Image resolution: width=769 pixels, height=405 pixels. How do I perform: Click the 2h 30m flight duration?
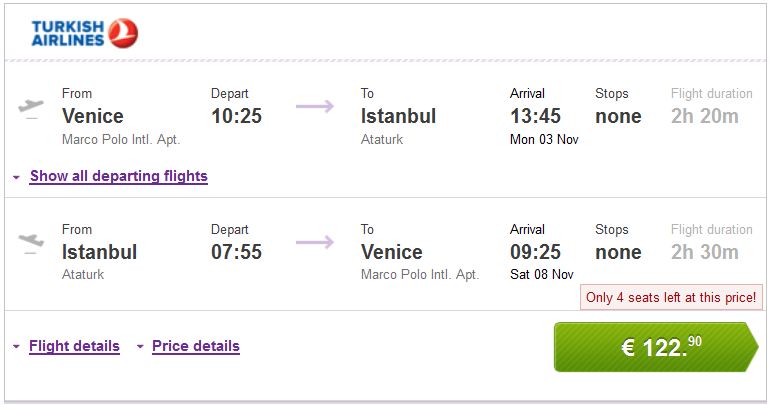pos(705,252)
